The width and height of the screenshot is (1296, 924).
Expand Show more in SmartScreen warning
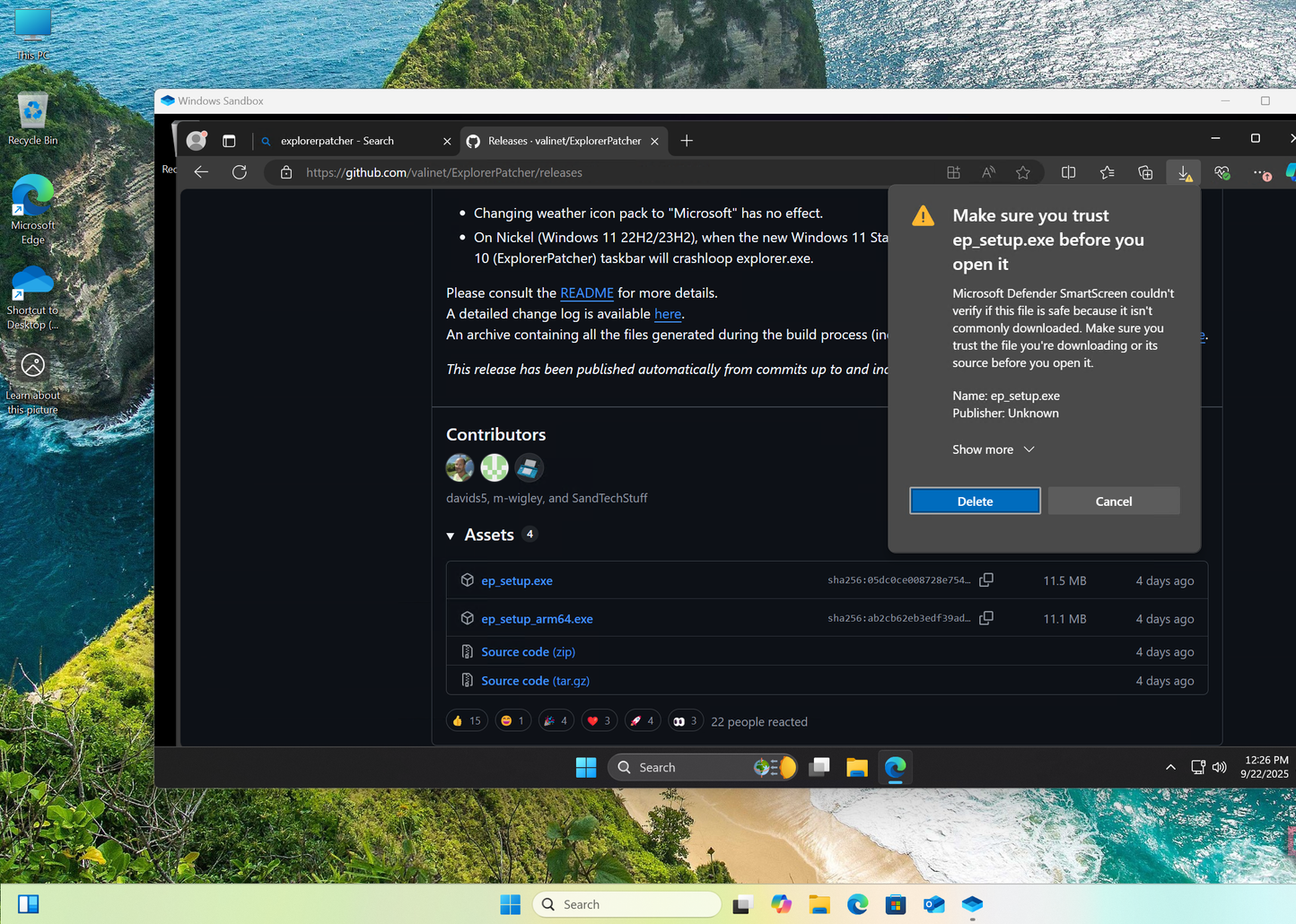pyautogui.click(x=992, y=449)
